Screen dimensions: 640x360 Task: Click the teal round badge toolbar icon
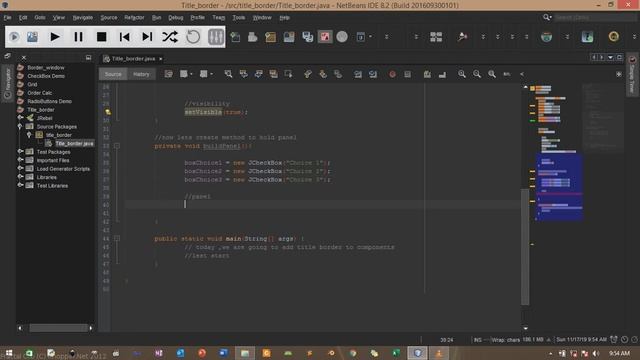coord(547,37)
